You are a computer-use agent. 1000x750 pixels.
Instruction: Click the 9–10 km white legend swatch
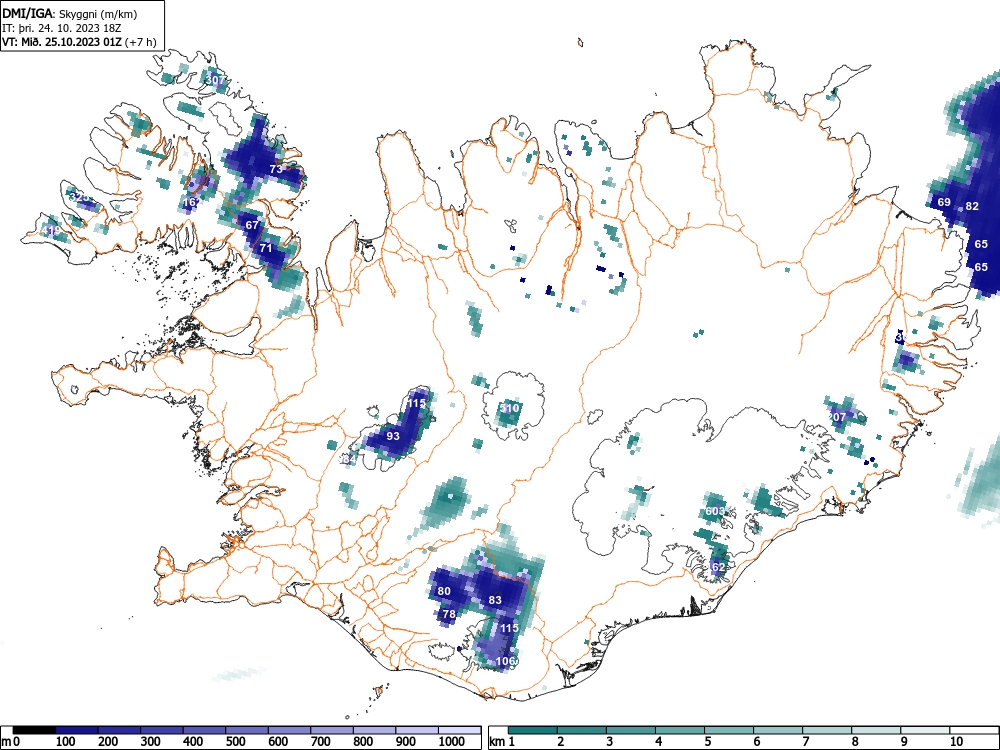click(925, 730)
